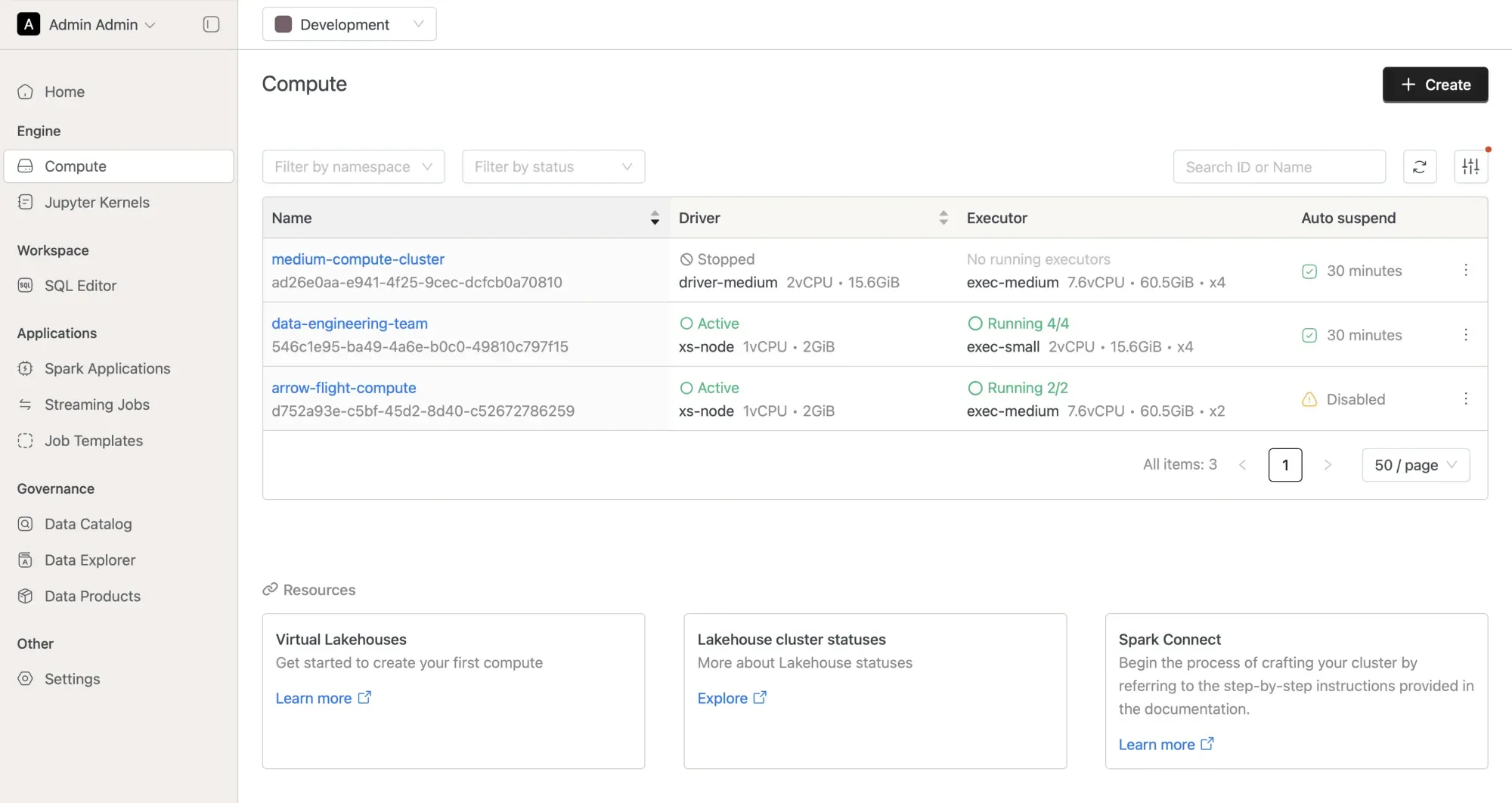
Task: Click Disabled auto suspend warning indicator
Action: pyautogui.click(x=1309, y=400)
